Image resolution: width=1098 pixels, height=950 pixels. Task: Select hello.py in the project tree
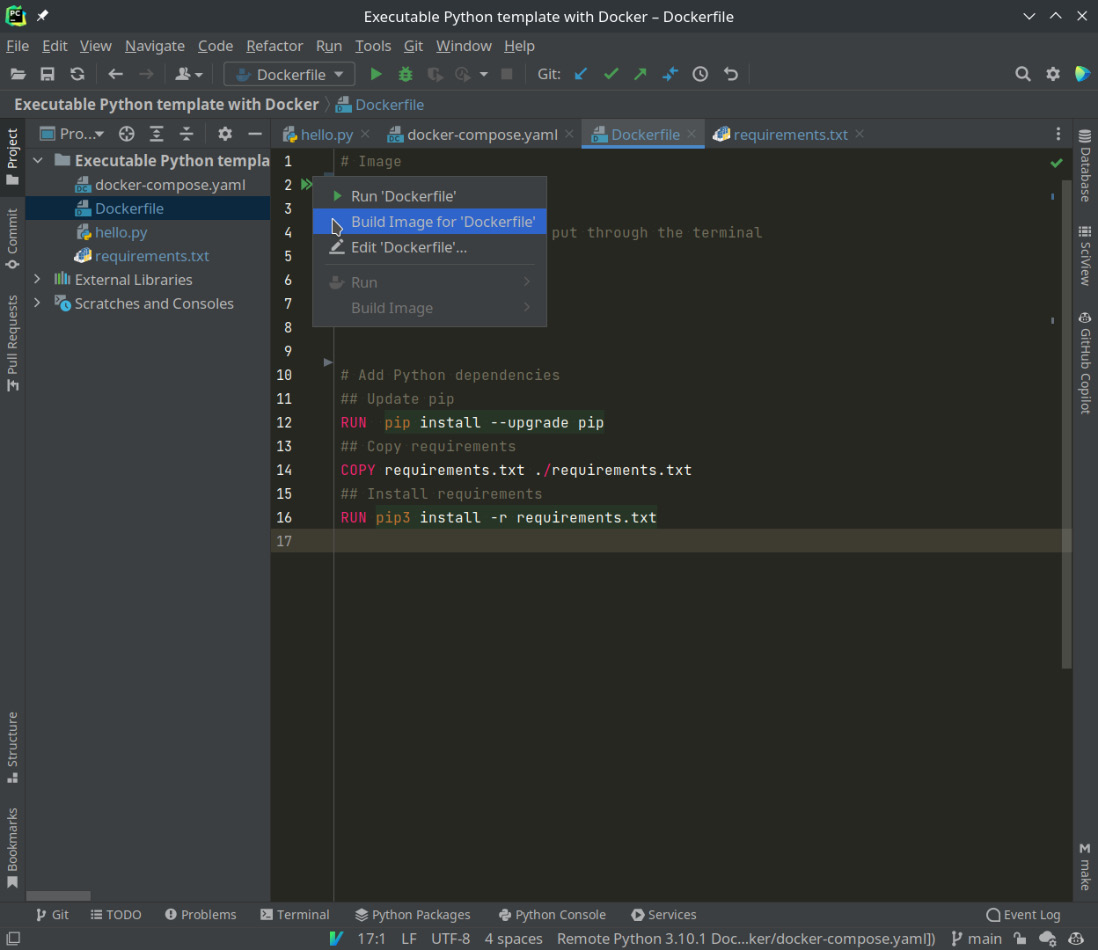coord(120,232)
